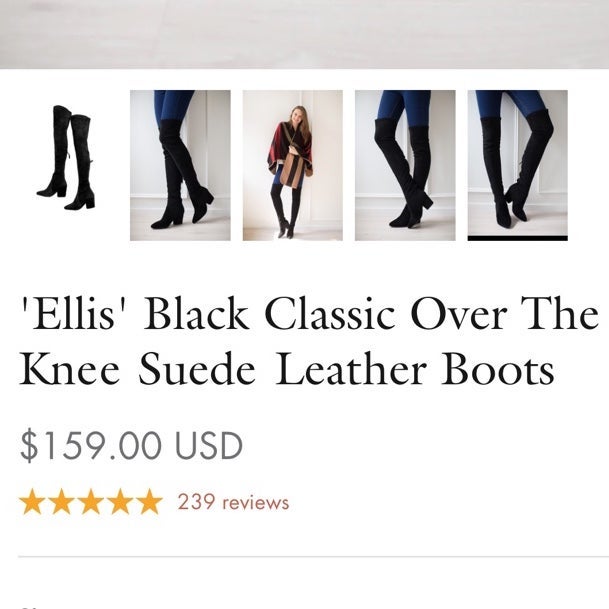Viewport: 609px width, 609px height.
Task: Click the 'Knee Suede Leather Boots' title line
Action: point(287,368)
